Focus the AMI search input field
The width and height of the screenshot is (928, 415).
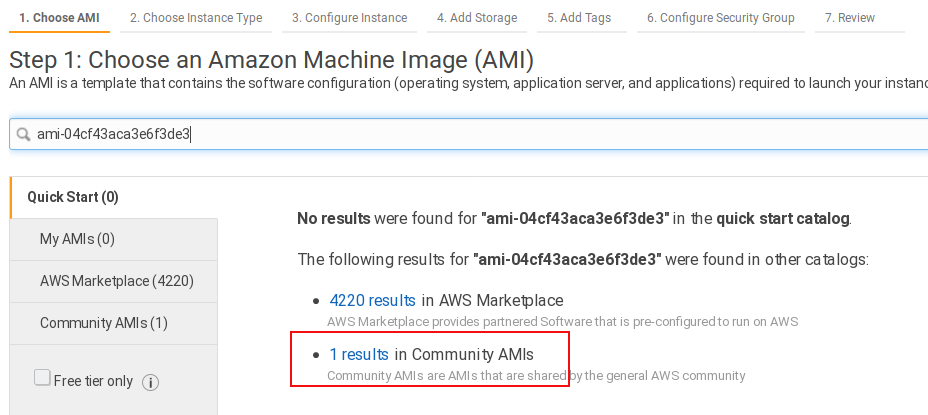coord(480,134)
